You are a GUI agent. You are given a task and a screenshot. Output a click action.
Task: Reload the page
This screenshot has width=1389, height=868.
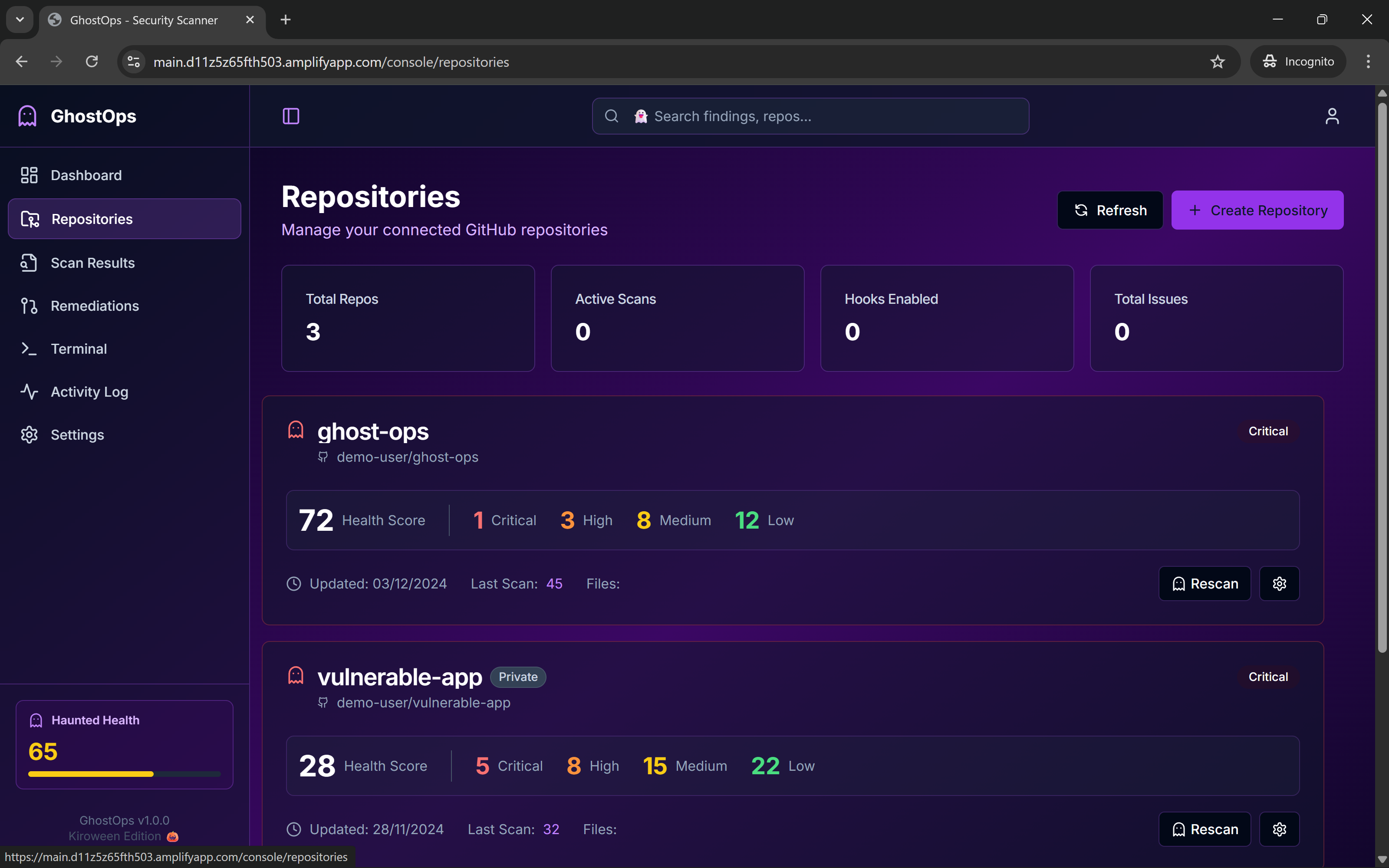click(x=92, y=62)
